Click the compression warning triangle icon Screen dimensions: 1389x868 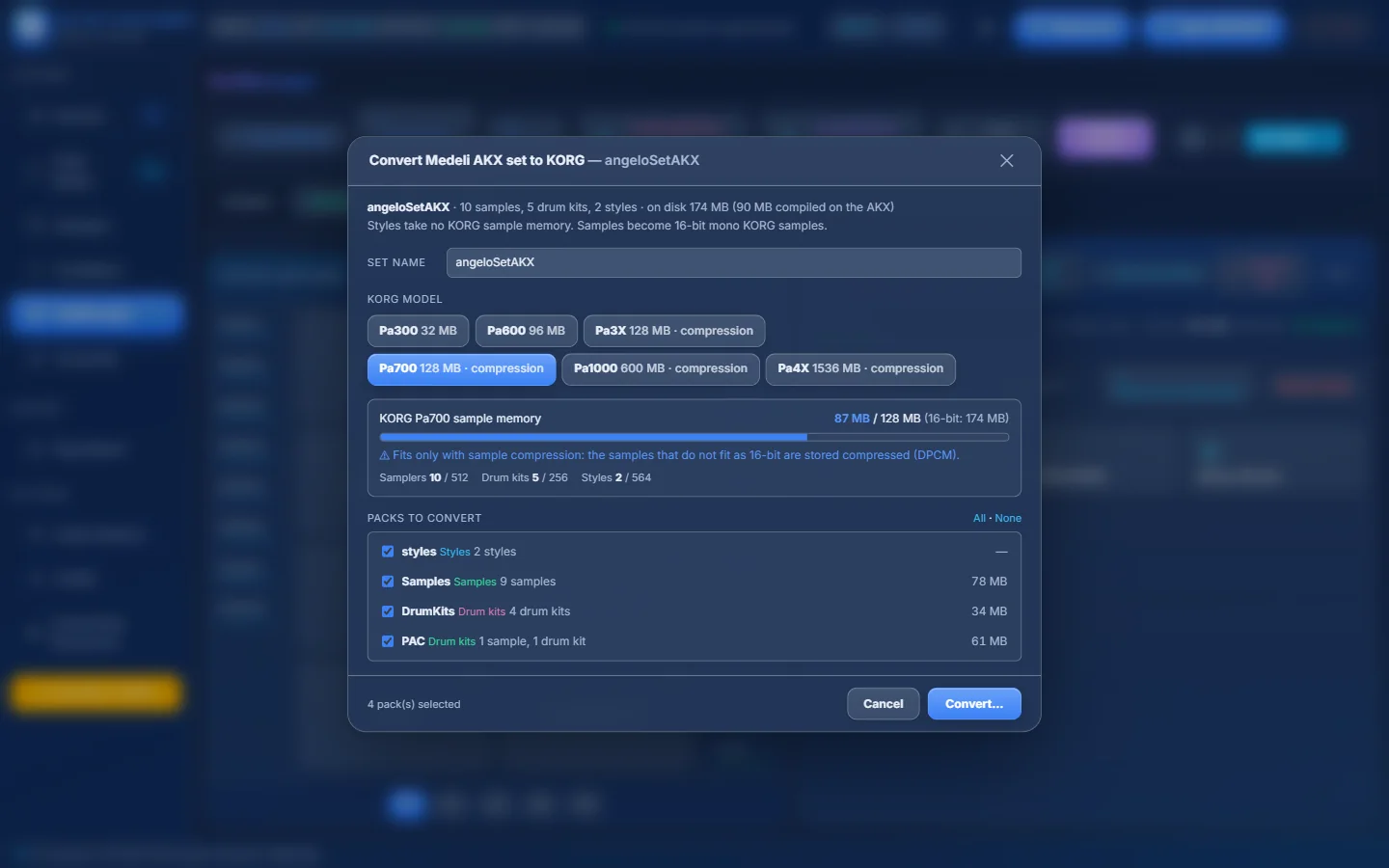[385, 455]
